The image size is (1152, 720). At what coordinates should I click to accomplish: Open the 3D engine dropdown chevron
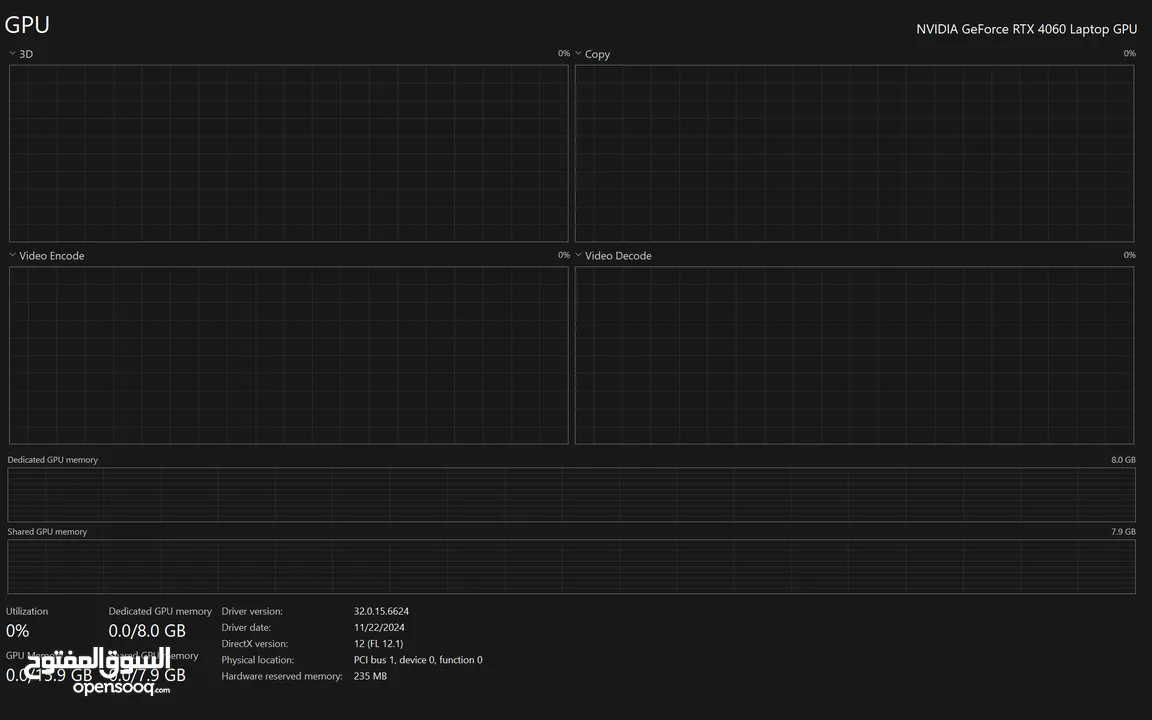[12, 53]
